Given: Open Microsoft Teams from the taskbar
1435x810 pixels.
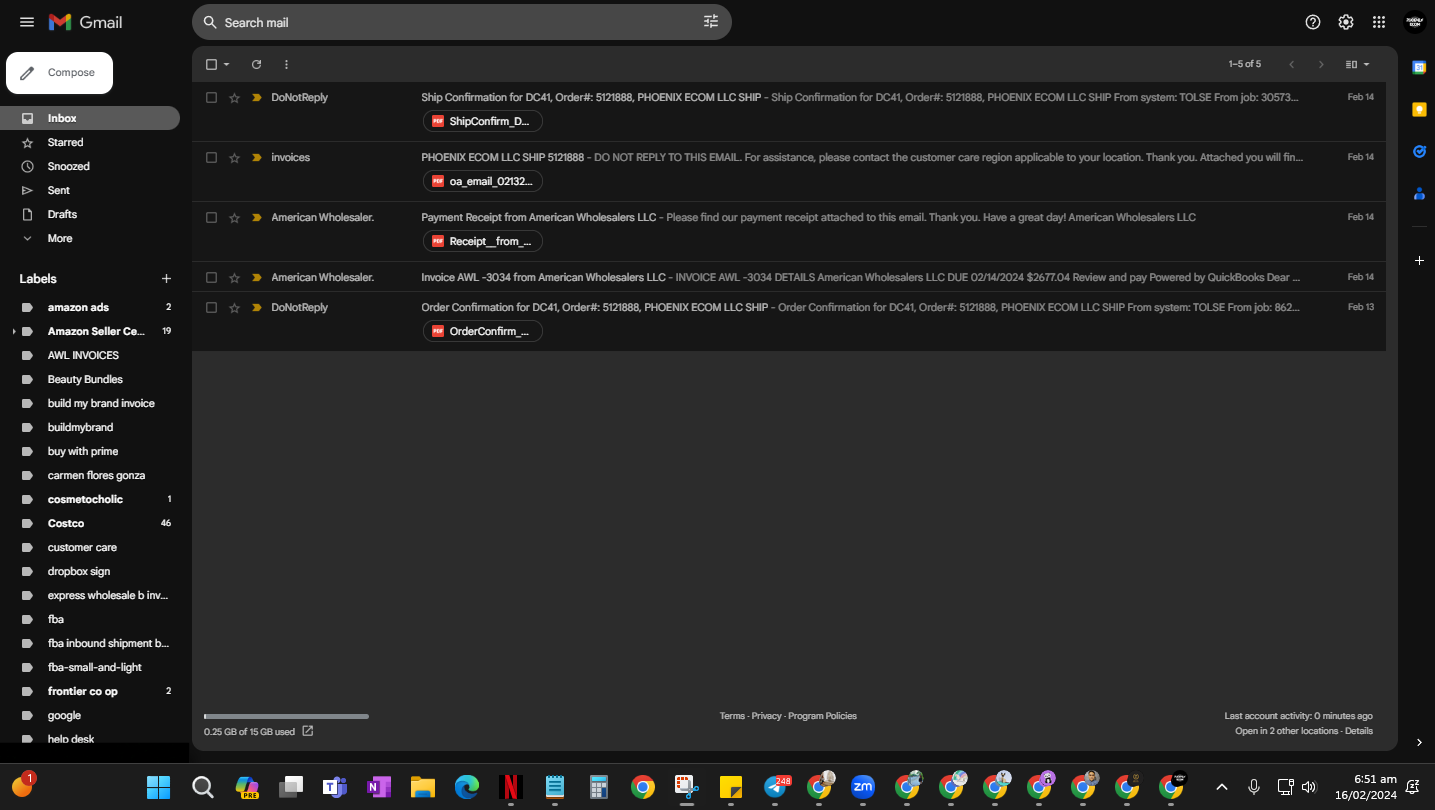Looking at the screenshot, I should pos(335,787).
